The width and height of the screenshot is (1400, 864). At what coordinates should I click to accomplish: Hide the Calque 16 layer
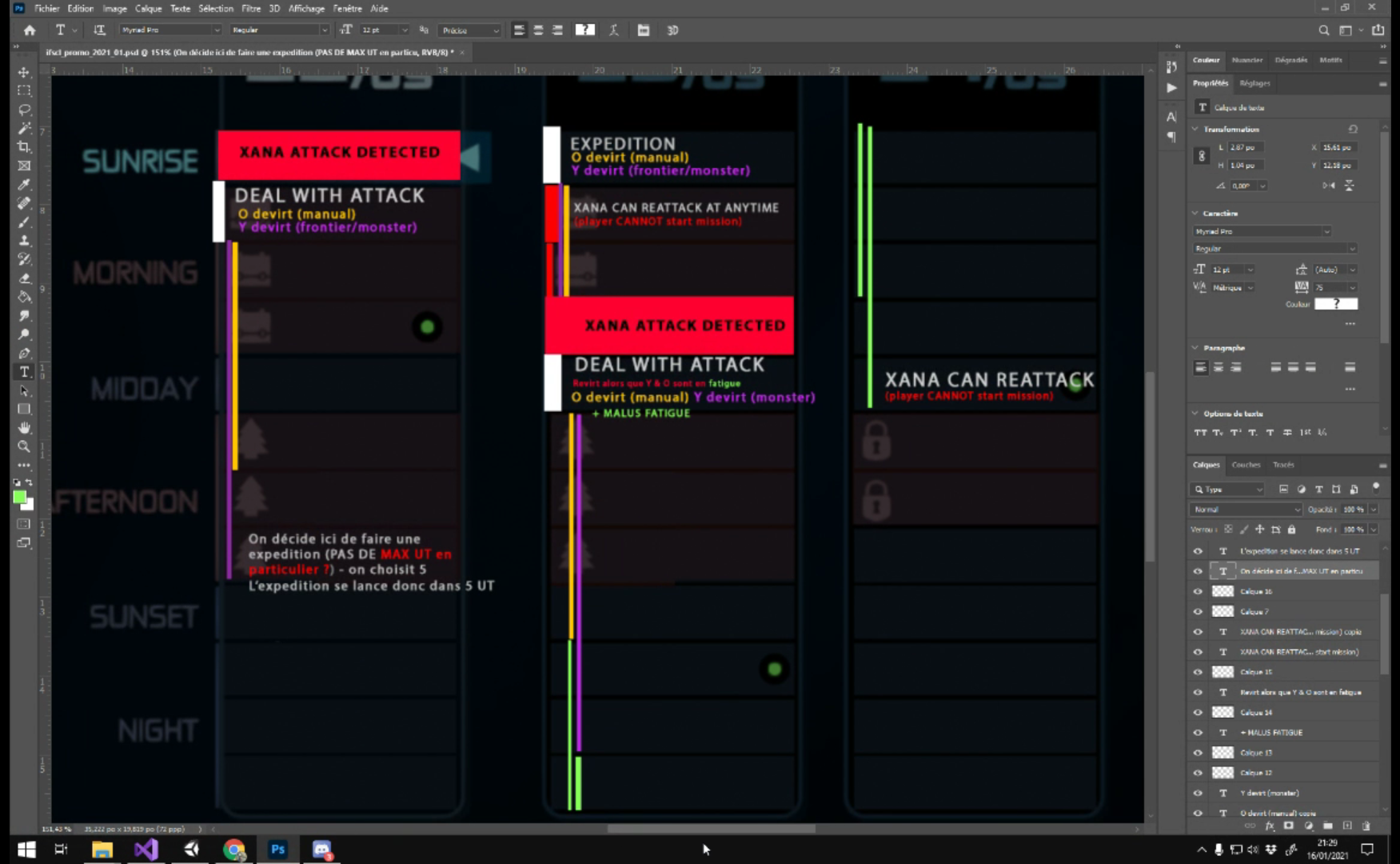tap(1198, 591)
